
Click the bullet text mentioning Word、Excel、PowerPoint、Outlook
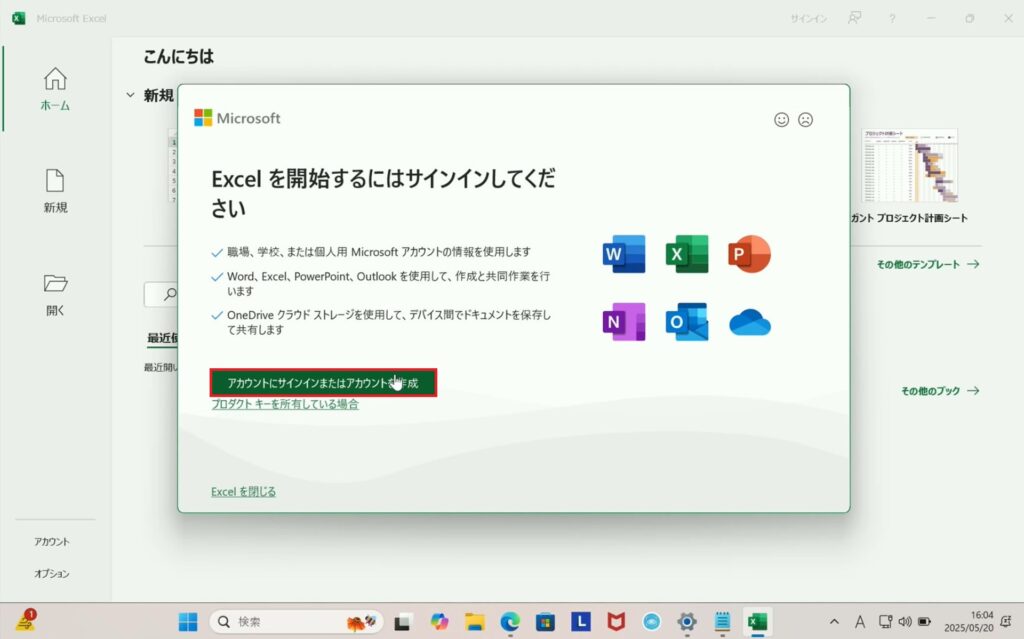click(389, 284)
